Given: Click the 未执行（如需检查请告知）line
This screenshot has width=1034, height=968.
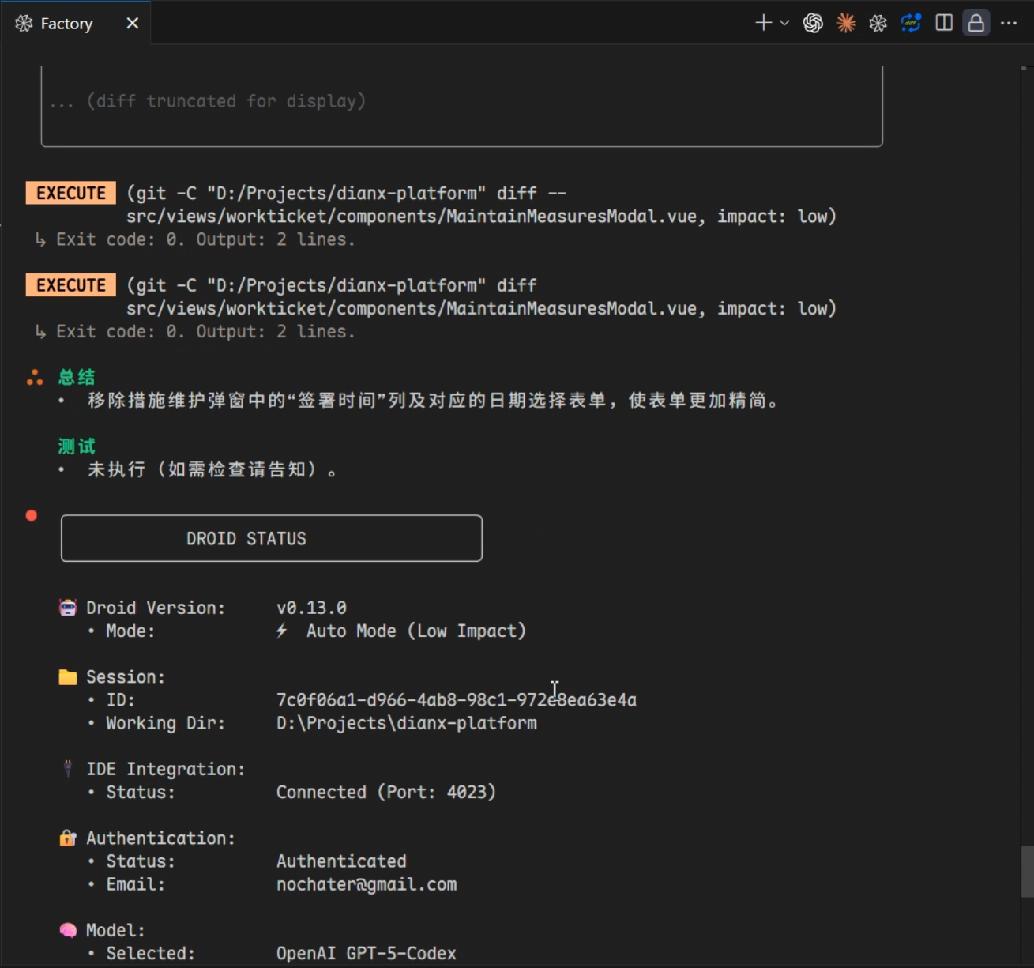Looking at the screenshot, I should point(211,469).
